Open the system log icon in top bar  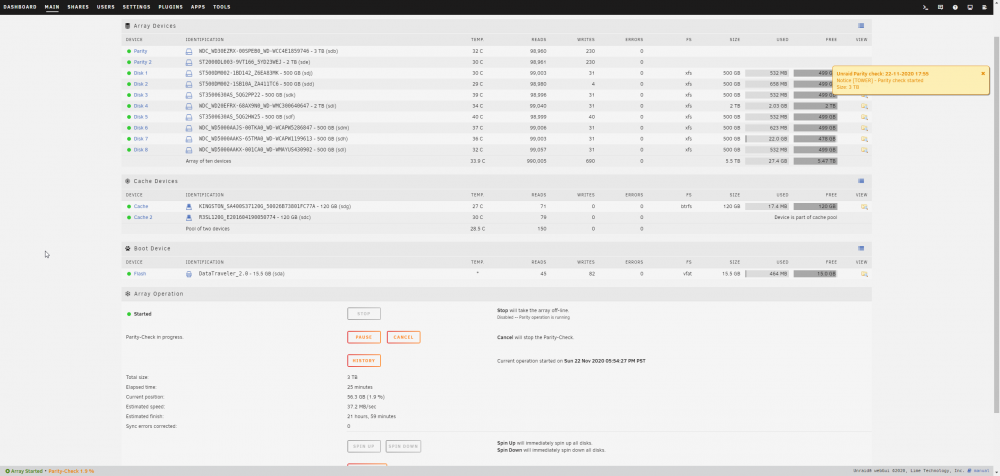coord(985,7)
